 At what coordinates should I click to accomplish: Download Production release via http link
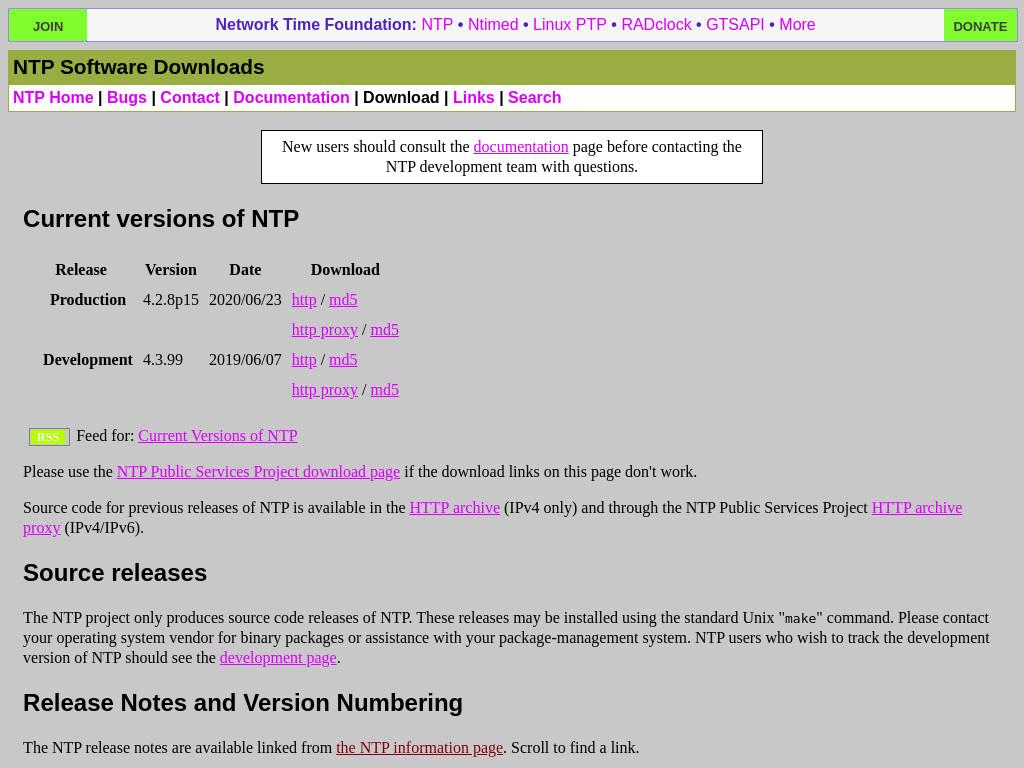tap(304, 300)
